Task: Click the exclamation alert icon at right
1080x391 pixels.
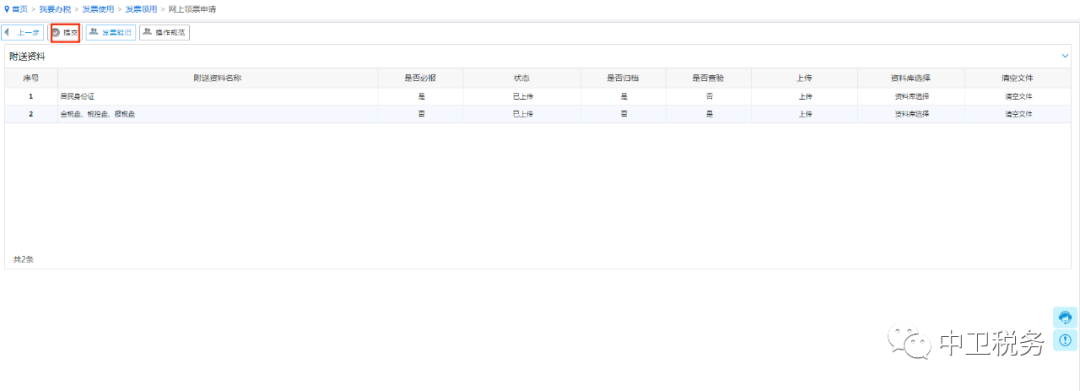Action: (1065, 340)
